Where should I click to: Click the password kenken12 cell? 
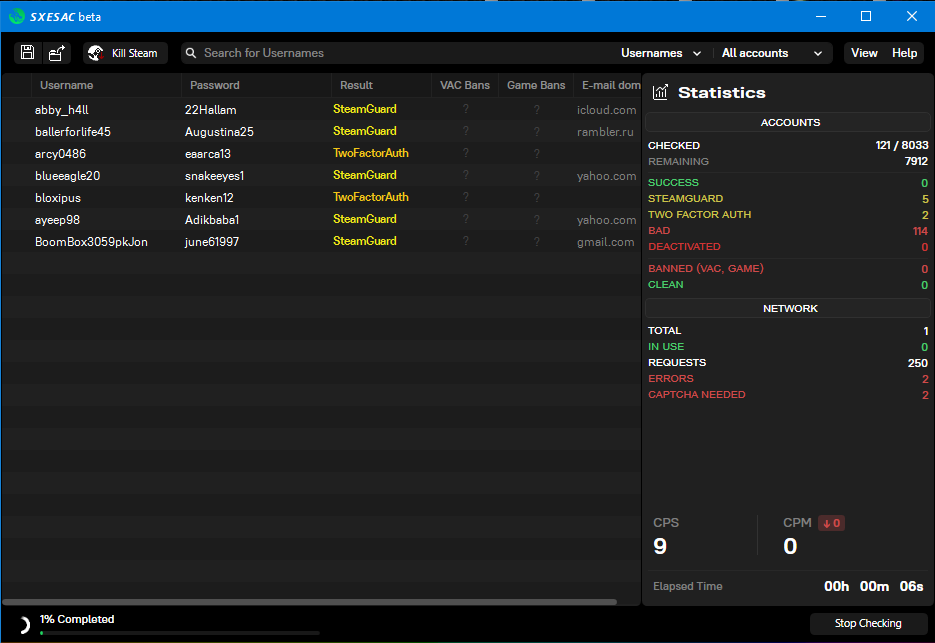[x=209, y=198]
